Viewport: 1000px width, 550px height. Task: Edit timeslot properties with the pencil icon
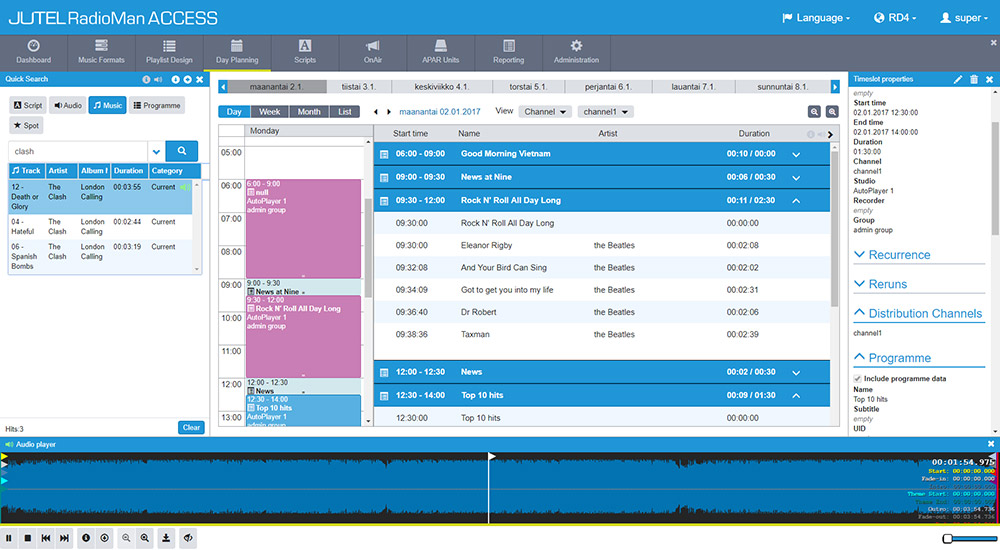957,79
